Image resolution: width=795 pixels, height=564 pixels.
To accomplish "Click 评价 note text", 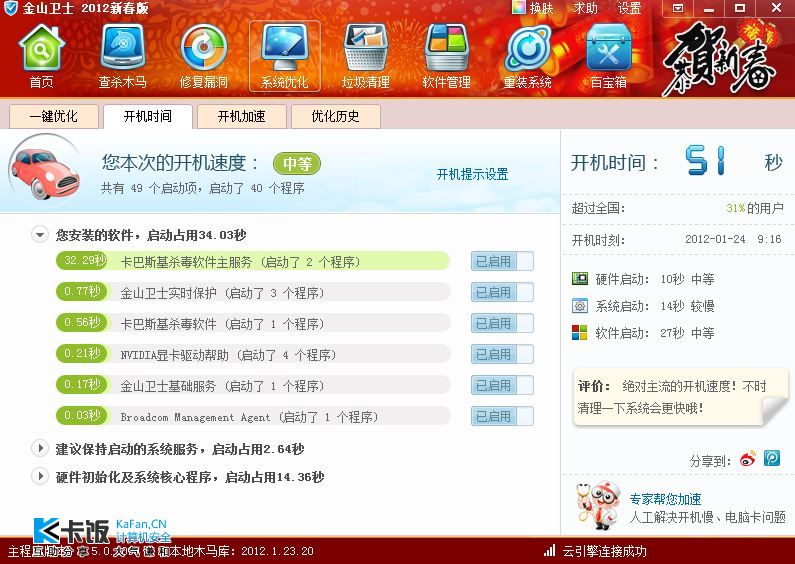I will 672,397.
